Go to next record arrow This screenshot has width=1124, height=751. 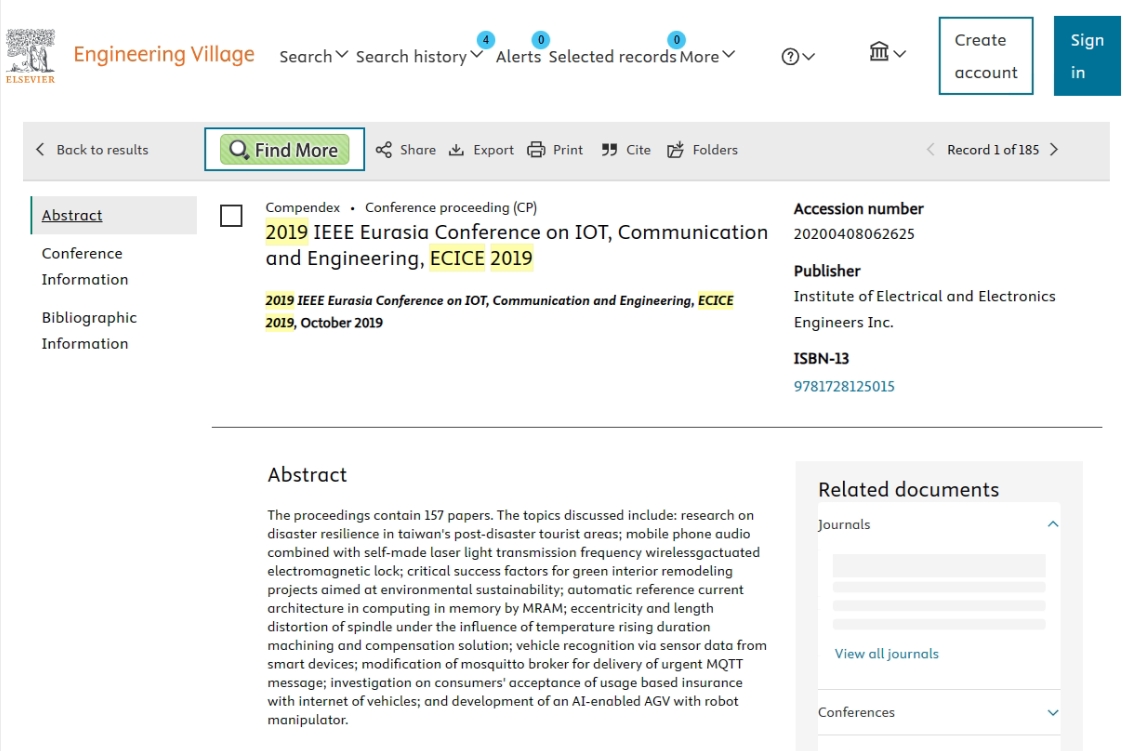pyautogui.click(x=1054, y=150)
